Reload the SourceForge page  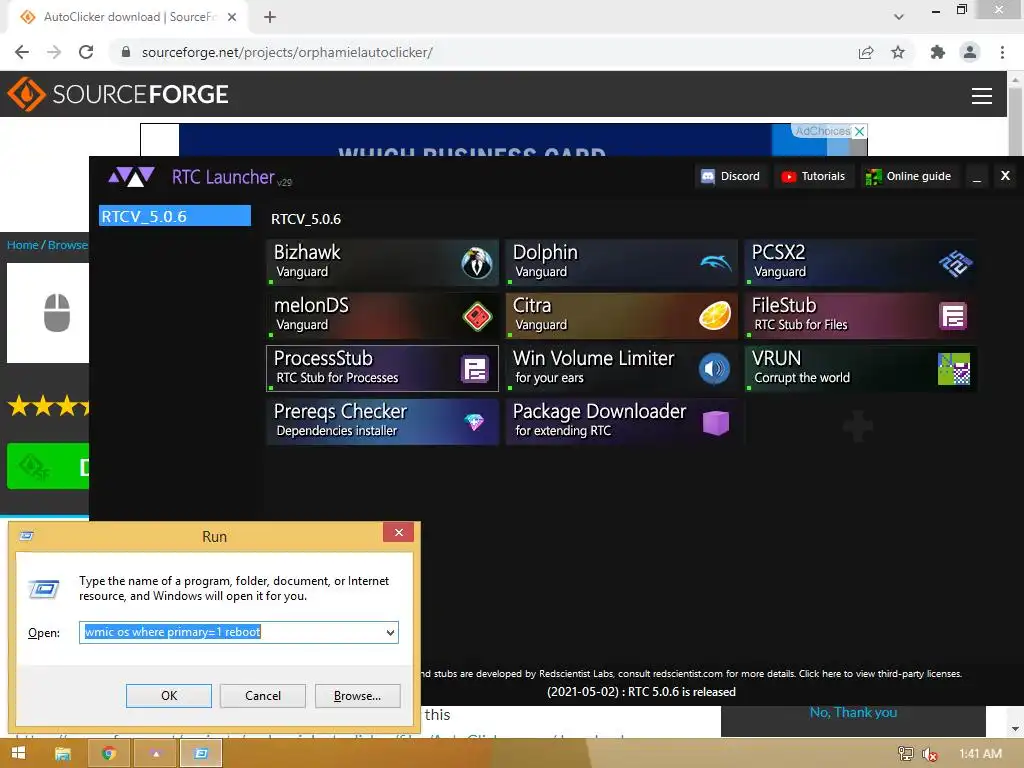86,52
